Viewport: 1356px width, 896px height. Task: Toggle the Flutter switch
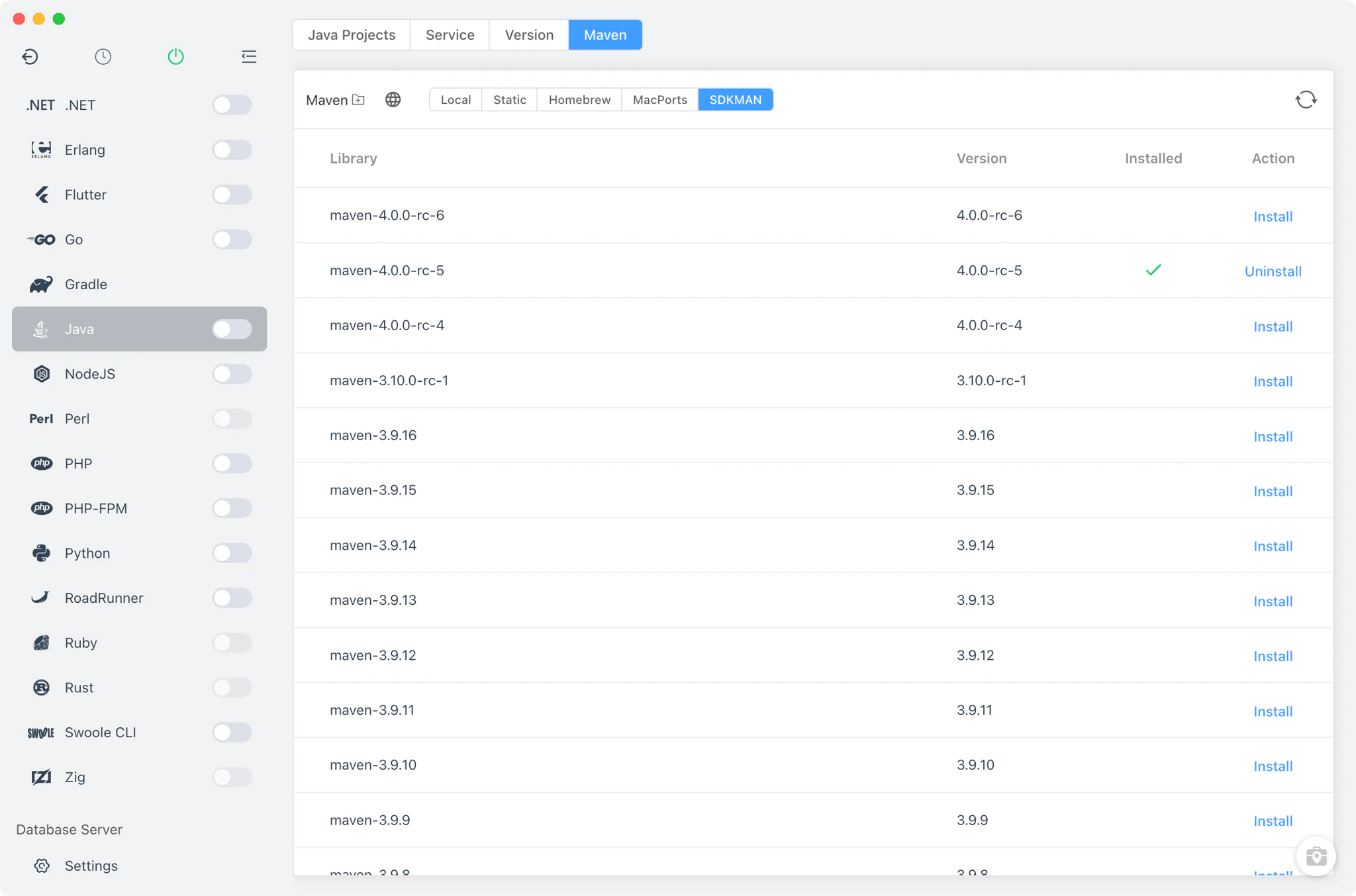(x=232, y=195)
